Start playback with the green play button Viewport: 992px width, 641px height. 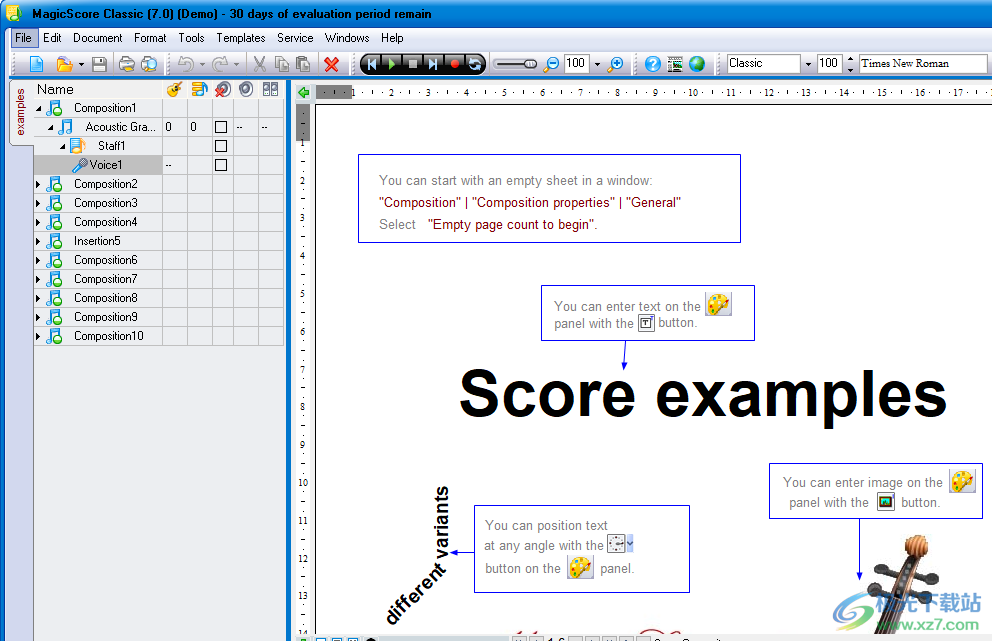point(392,64)
